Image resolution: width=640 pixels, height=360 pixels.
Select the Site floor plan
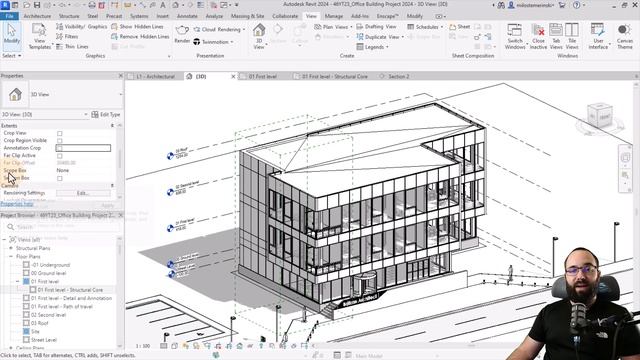pyautogui.click(x=35, y=332)
